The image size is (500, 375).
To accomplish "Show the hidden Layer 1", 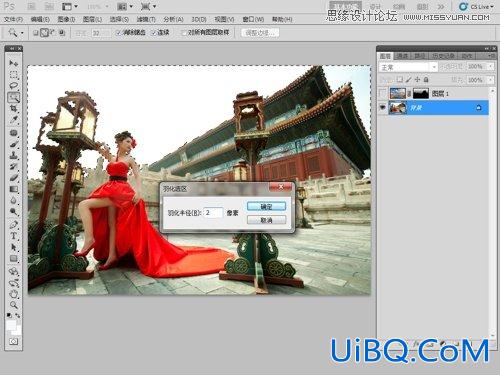I will coord(383,94).
